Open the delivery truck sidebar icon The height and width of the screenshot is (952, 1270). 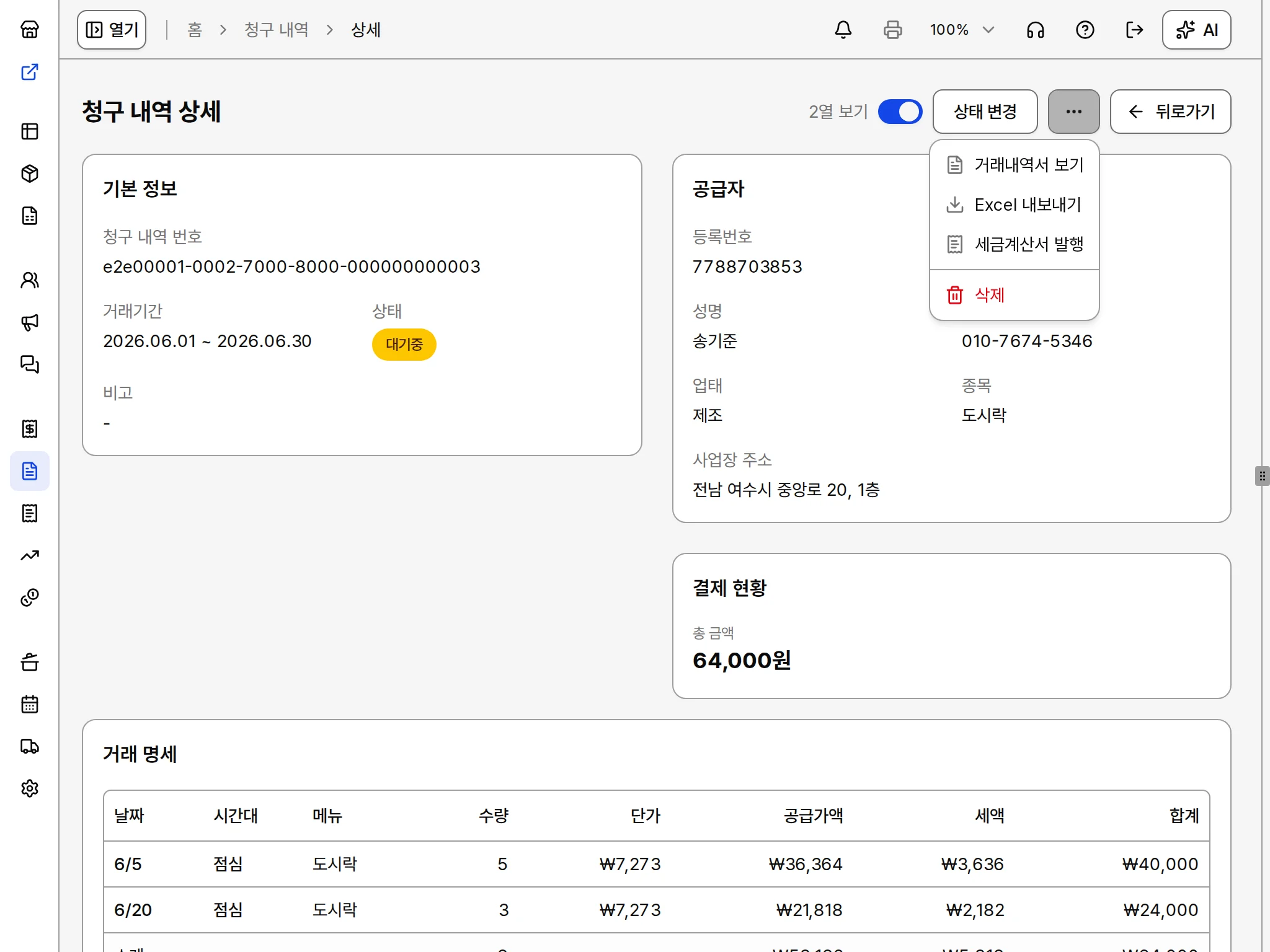click(30, 746)
